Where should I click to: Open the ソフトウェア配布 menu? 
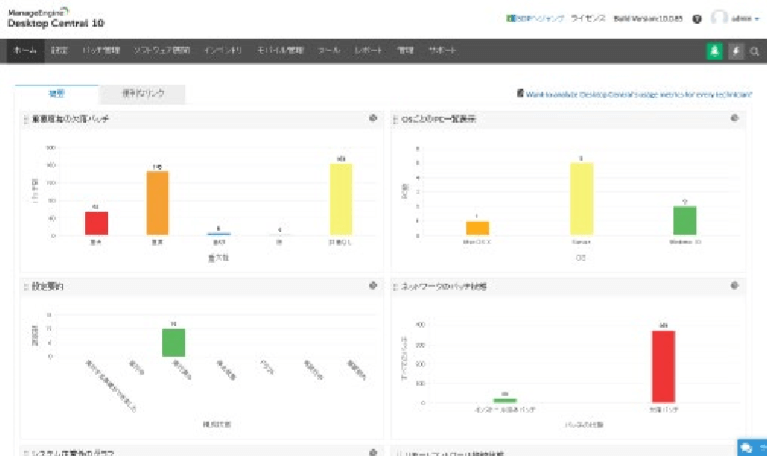[x=162, y=50]
